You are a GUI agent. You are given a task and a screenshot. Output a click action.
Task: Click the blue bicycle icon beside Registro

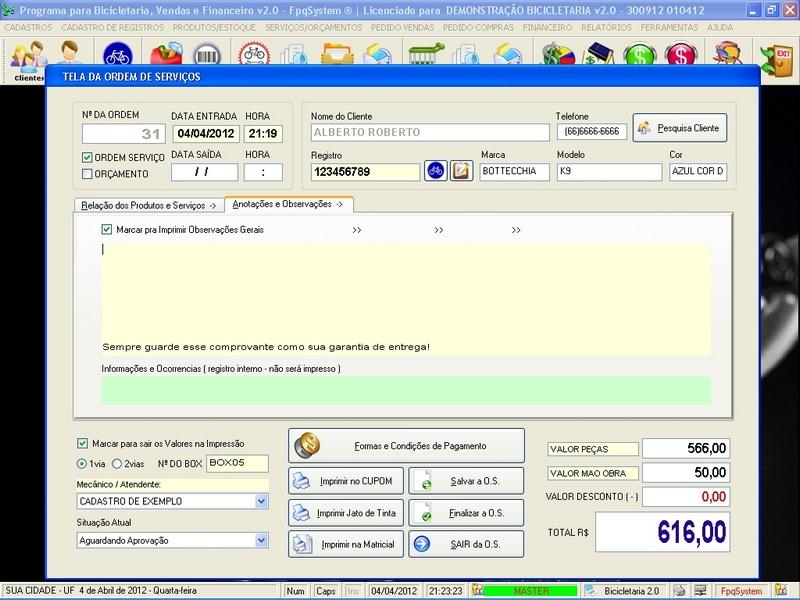point(435,171)
